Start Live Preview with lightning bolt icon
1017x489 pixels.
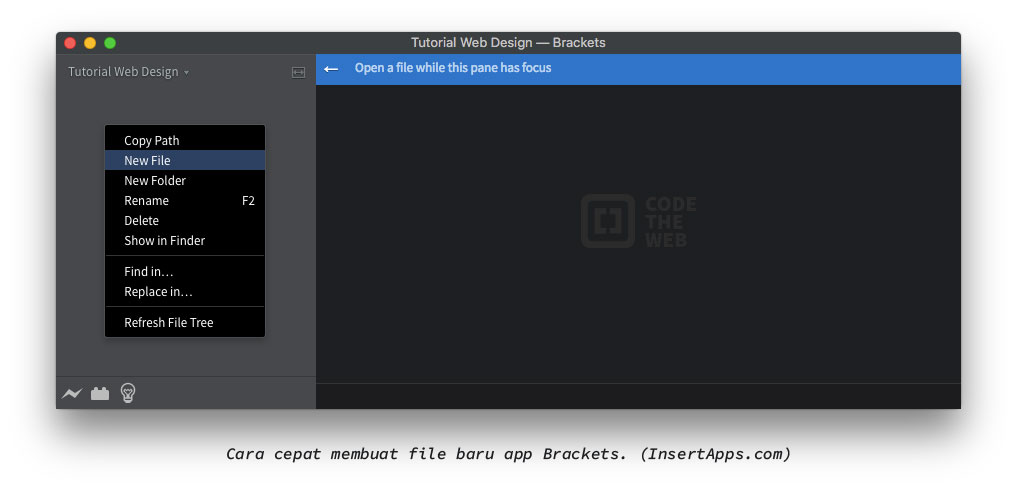click(72, 394)
